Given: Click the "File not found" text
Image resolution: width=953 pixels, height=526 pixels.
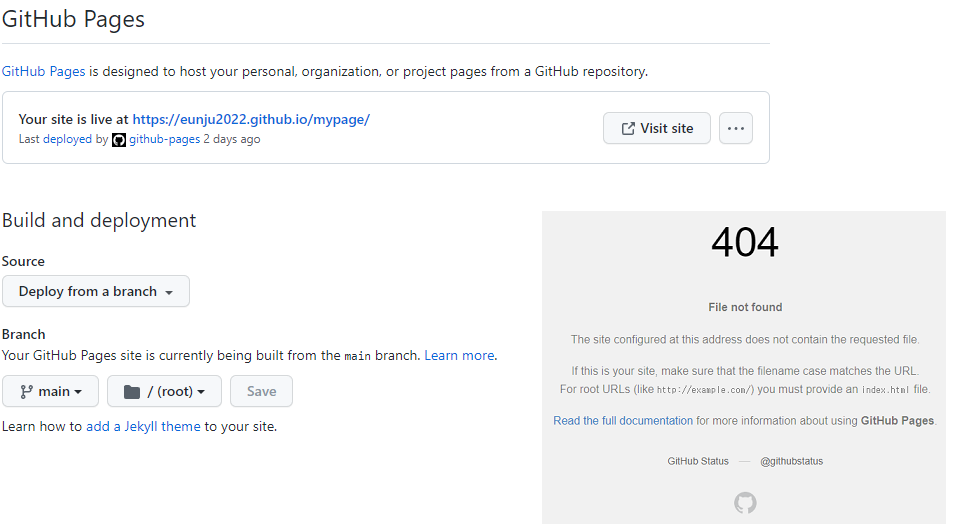Looking at the screenshot, I should [745, 307].
